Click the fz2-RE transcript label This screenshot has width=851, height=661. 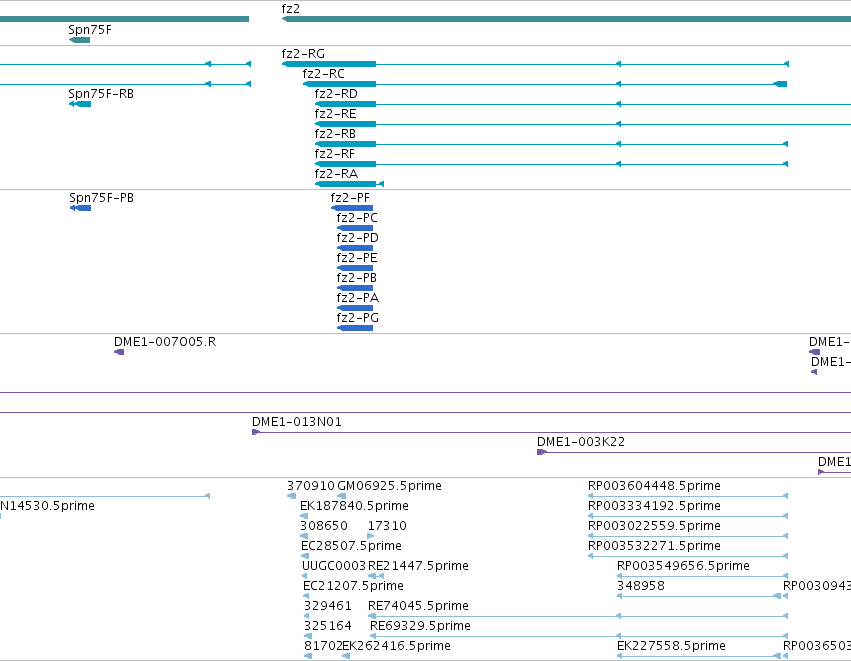[x=335, y=114]
